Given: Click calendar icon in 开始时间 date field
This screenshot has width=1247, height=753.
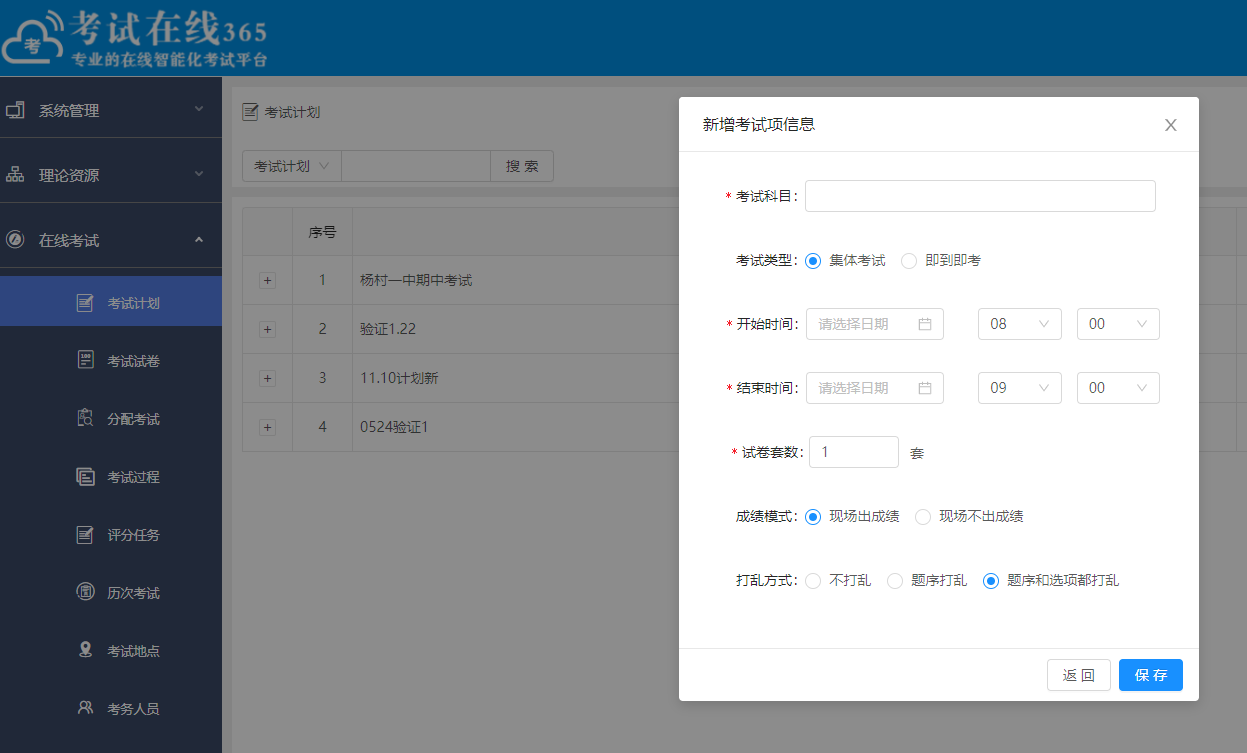Looking at the screenshot, I should click(924, 324).
